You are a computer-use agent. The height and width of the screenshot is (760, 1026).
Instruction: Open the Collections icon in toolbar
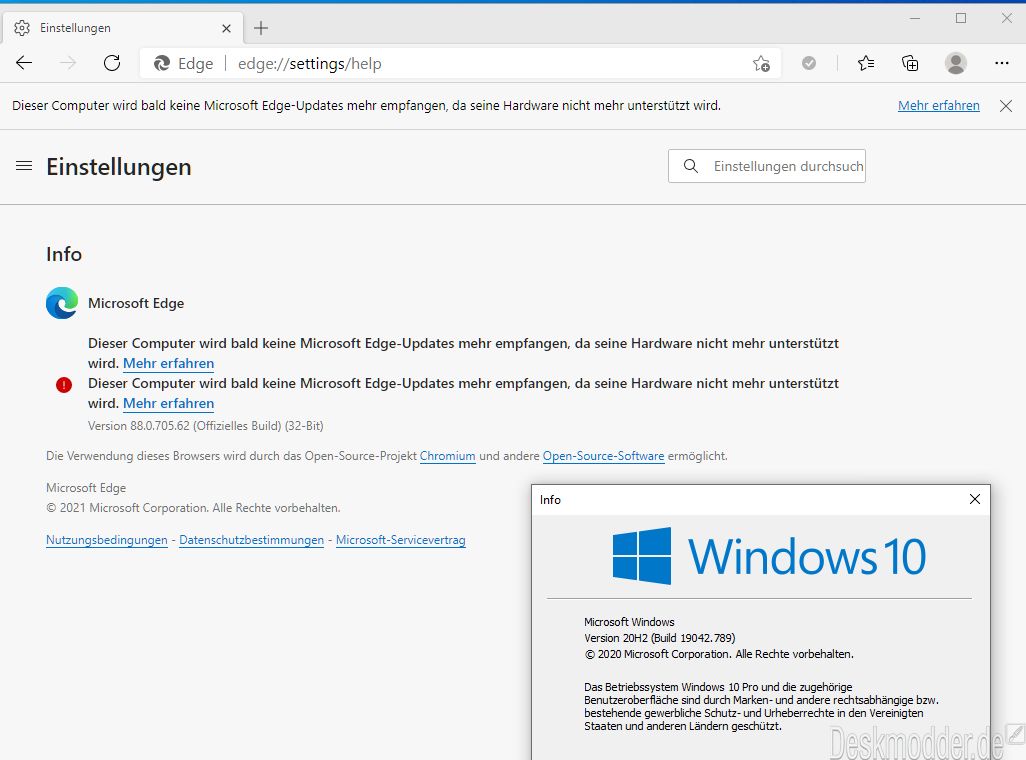[910, 63]
